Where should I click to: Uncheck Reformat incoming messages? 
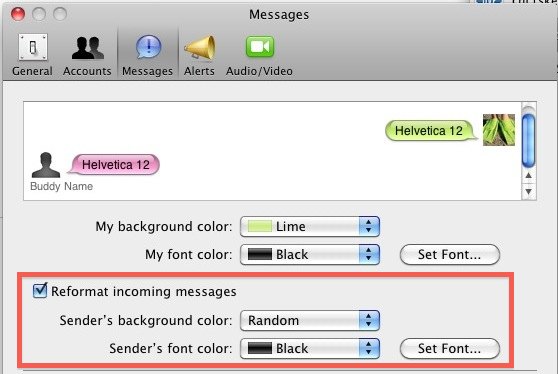pos(40,290)
